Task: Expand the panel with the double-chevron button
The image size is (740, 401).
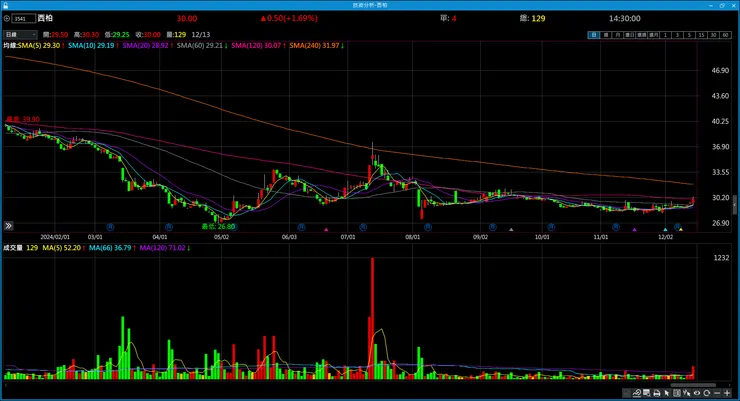Action: (x=8, y=226)
